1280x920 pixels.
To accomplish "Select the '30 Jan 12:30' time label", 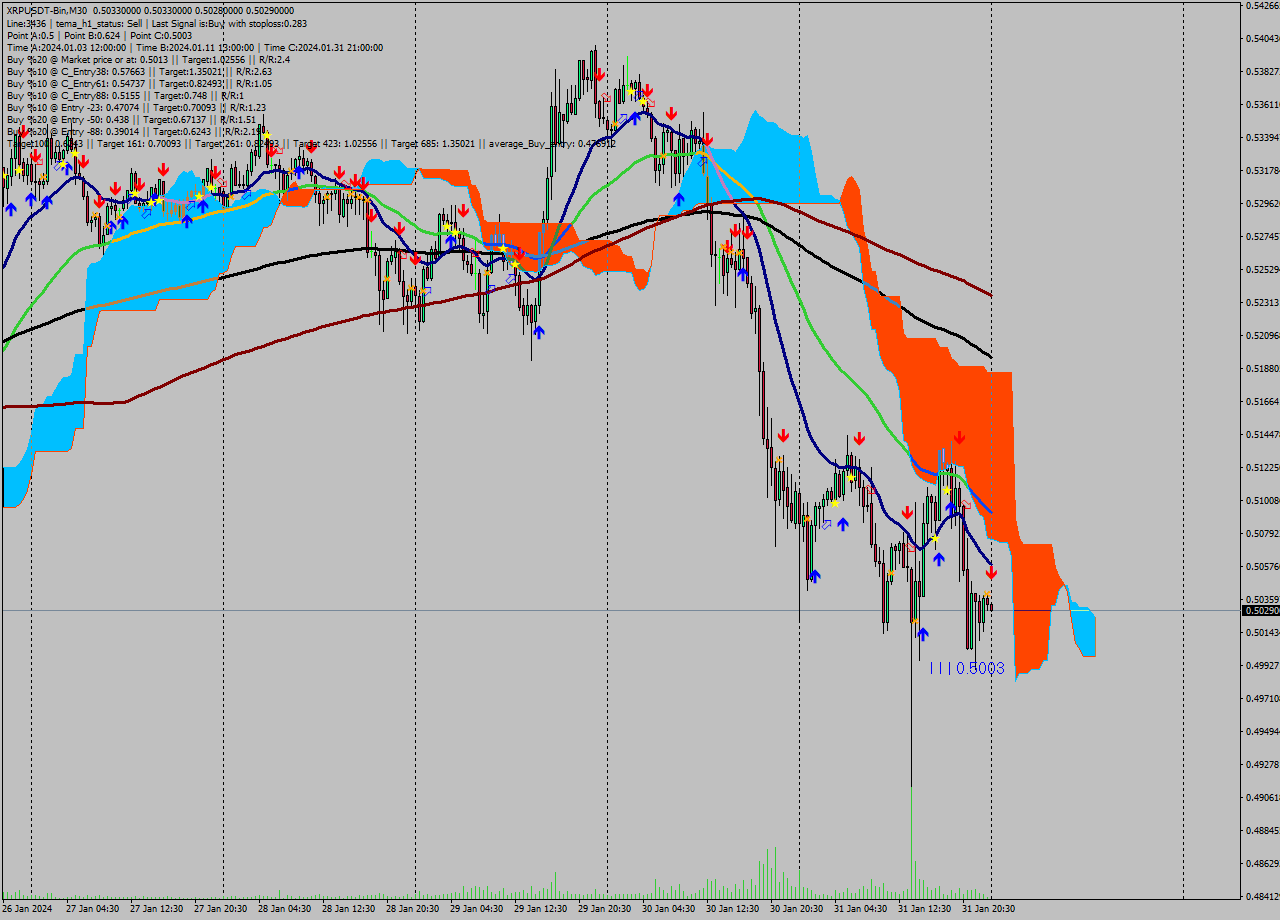I will [x=733, y=909].
